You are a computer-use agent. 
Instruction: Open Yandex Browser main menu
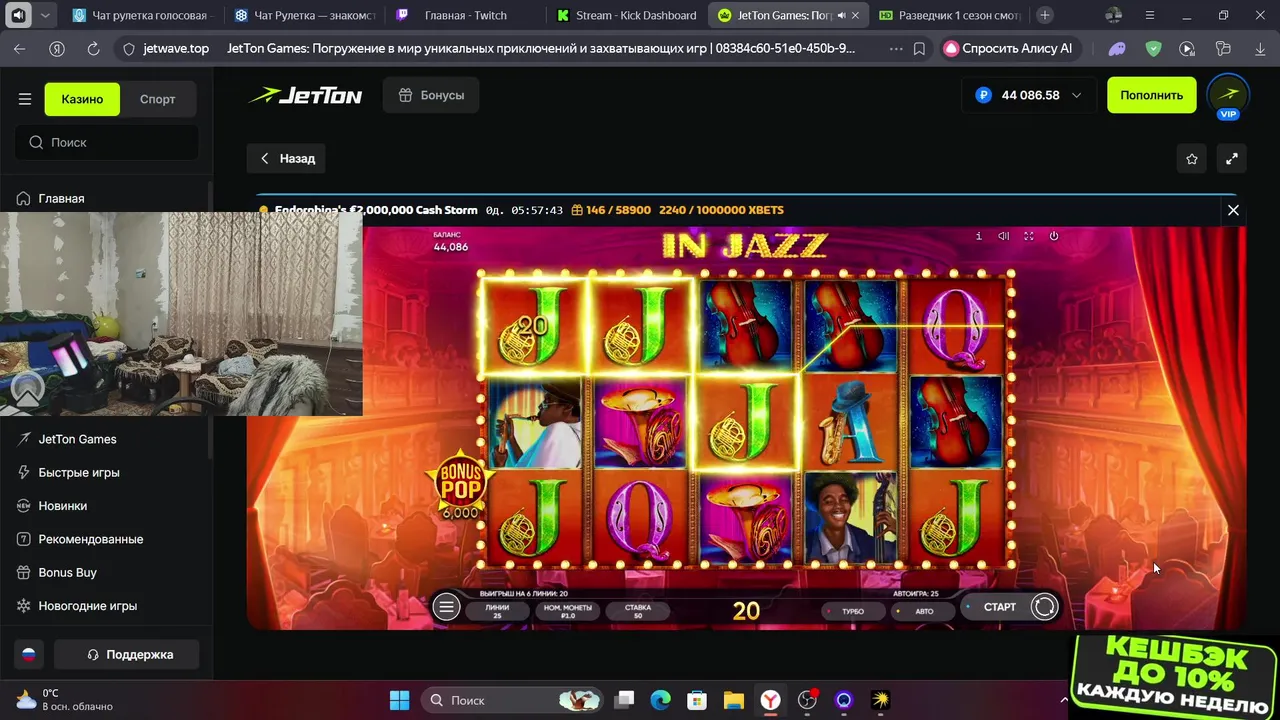tap(1149, 15)
